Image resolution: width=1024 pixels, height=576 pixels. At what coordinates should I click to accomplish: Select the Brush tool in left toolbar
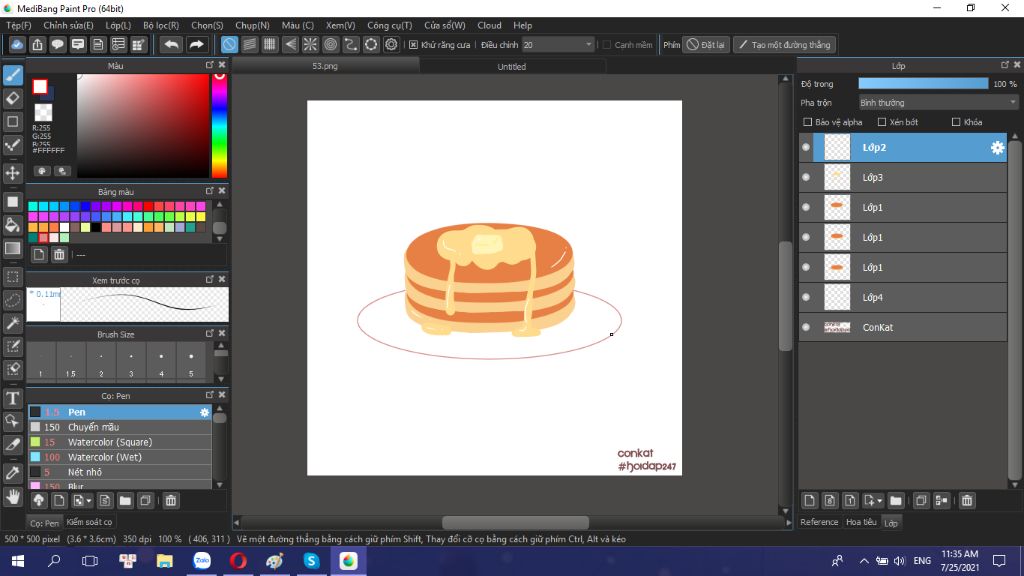12,75
